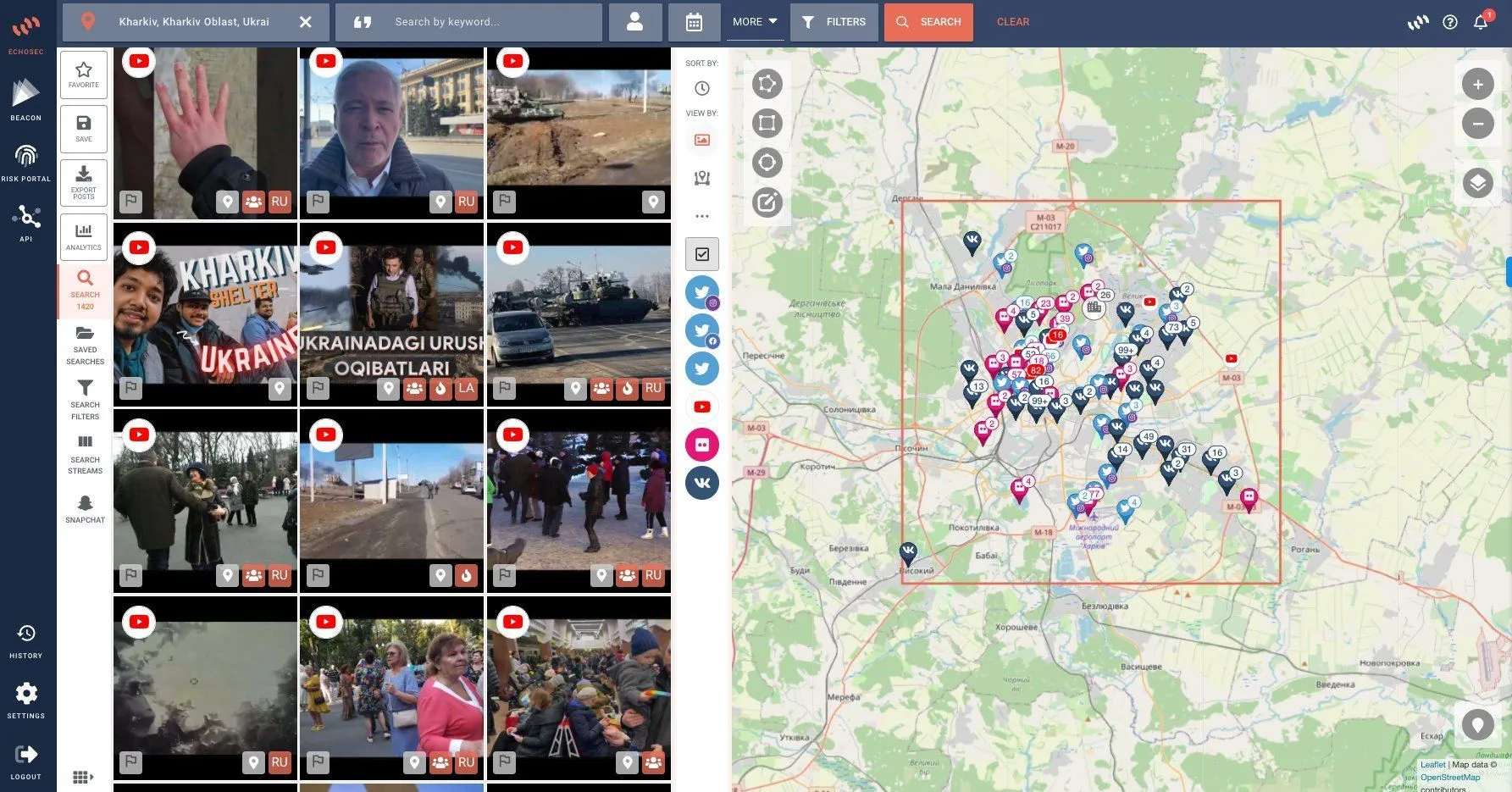
Task: Open the MORE dropdown in the top bar
Action: point(753,22)
